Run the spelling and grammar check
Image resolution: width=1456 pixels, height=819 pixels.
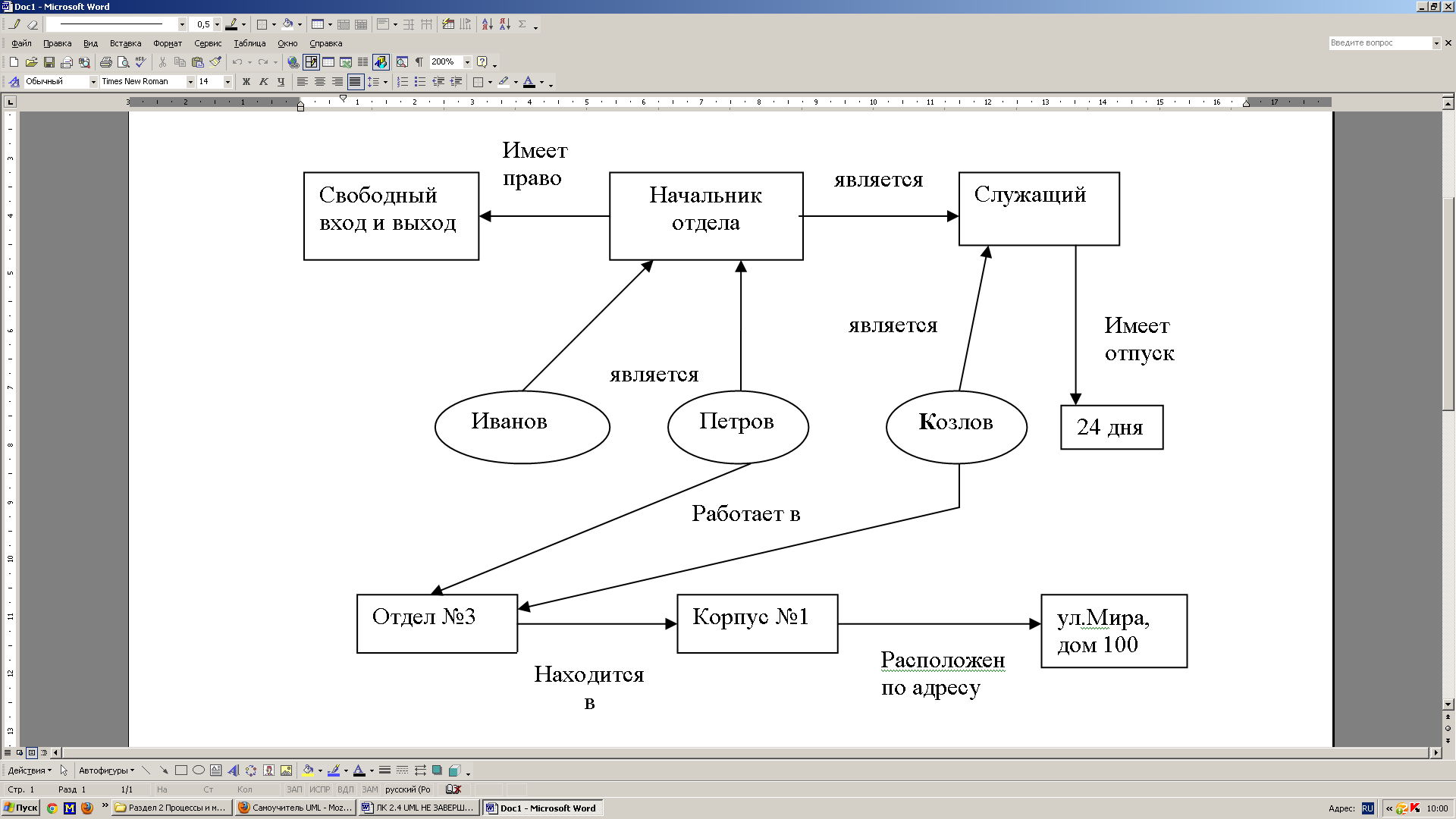point(140,62)
